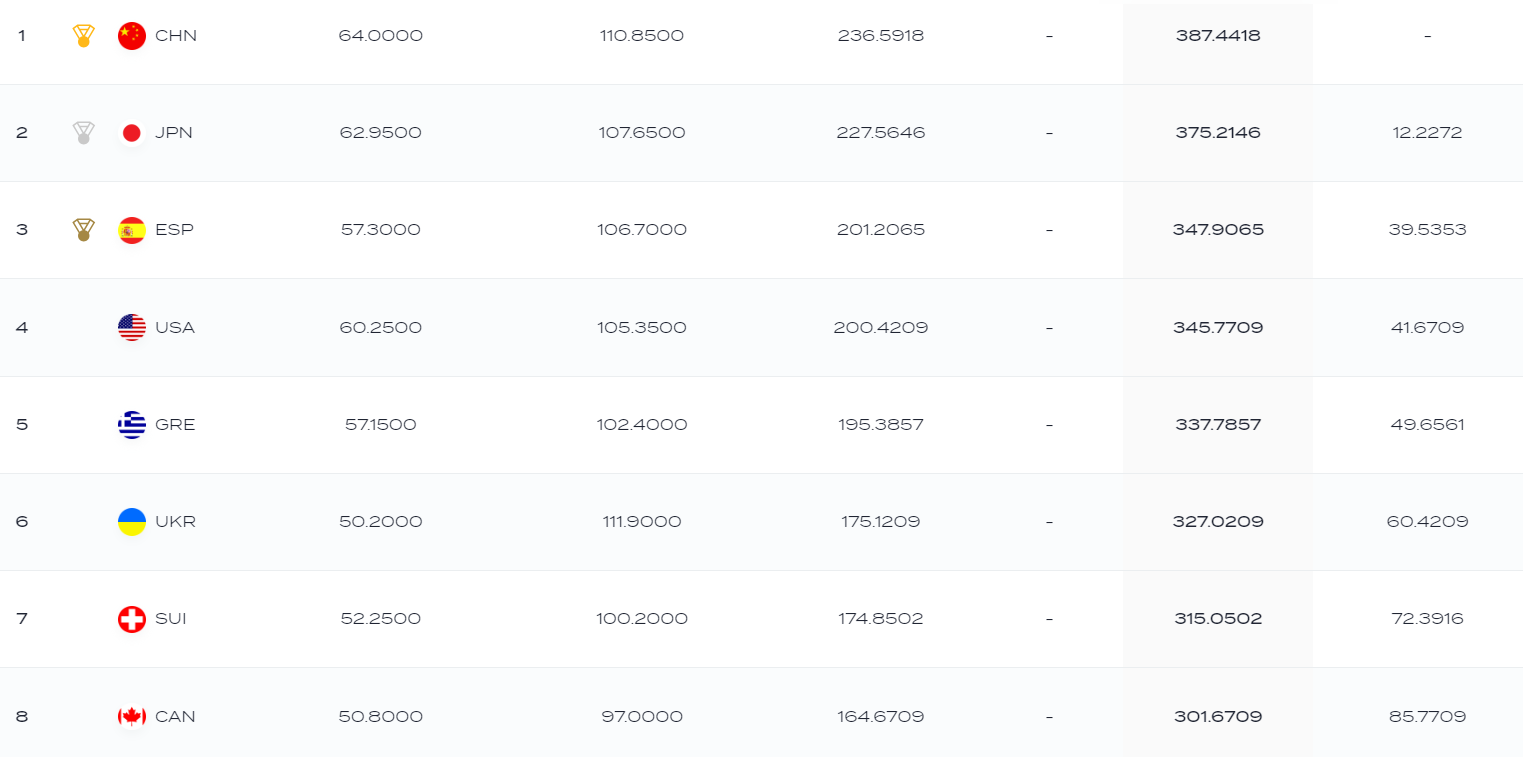The height and width of the screenshot is (757, 1523).
Task: Select rank number 5 for GRE row
Action: (x=22, y=424)
